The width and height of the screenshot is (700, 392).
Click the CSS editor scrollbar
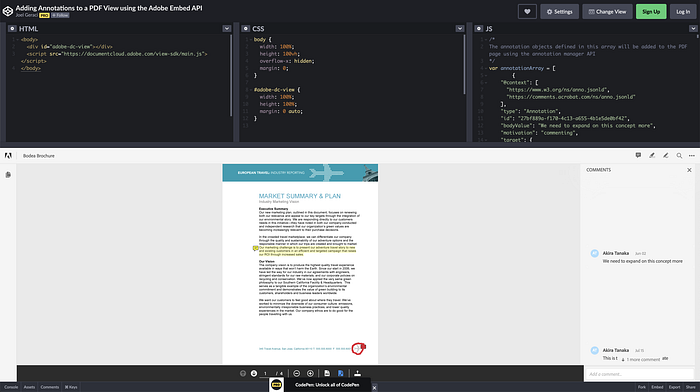[x=464, y=64]
